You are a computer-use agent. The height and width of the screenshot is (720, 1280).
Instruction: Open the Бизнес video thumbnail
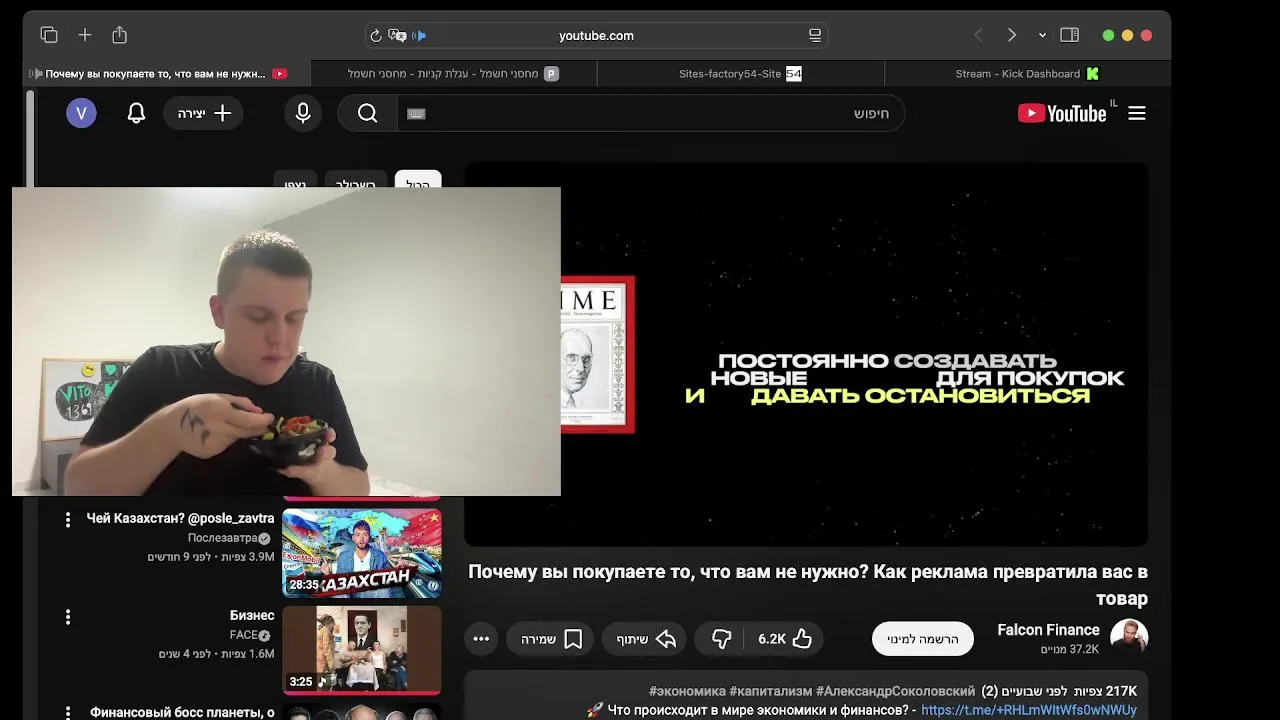pyautogui.click(x=362, y=650)
